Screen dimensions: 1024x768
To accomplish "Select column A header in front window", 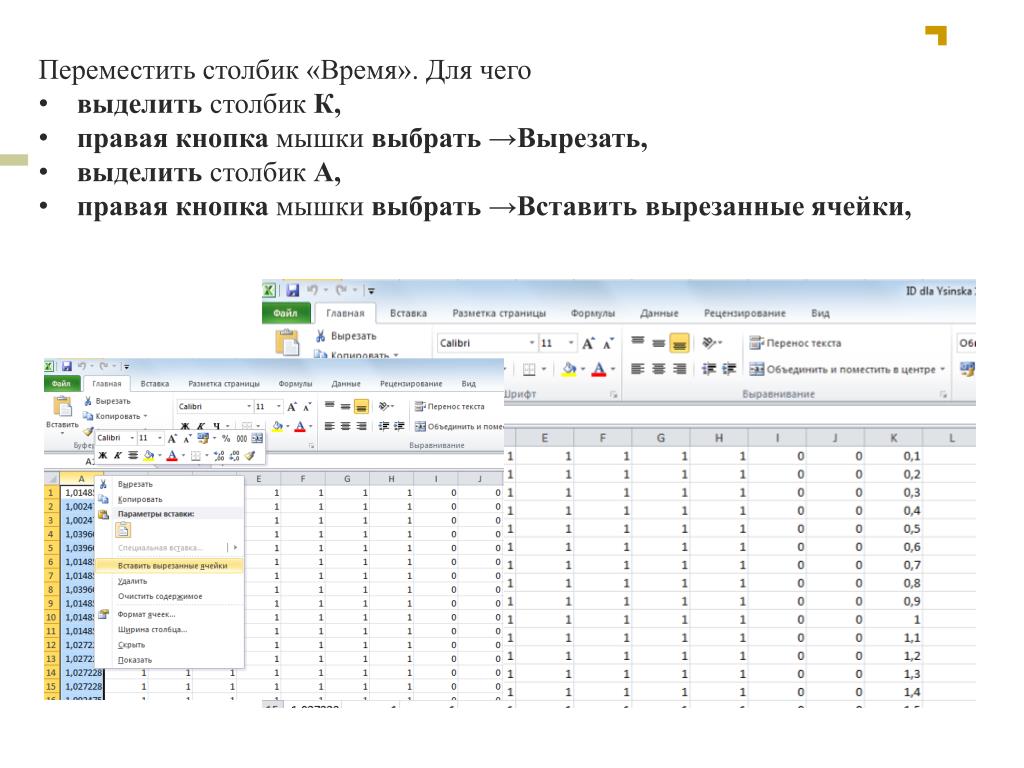I will point(82,479).
